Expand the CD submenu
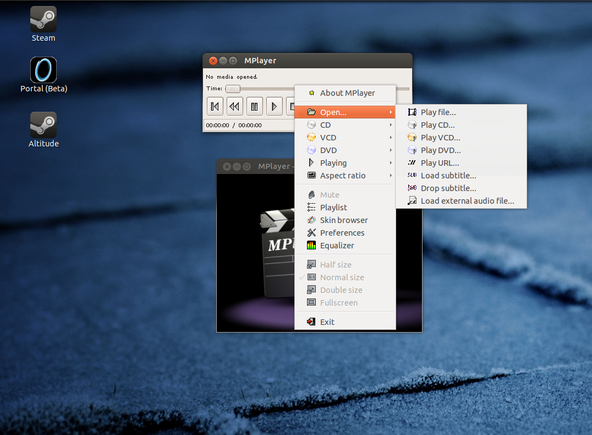The width and height of the screenshot is (592, 435). click(x=345, y=125)
